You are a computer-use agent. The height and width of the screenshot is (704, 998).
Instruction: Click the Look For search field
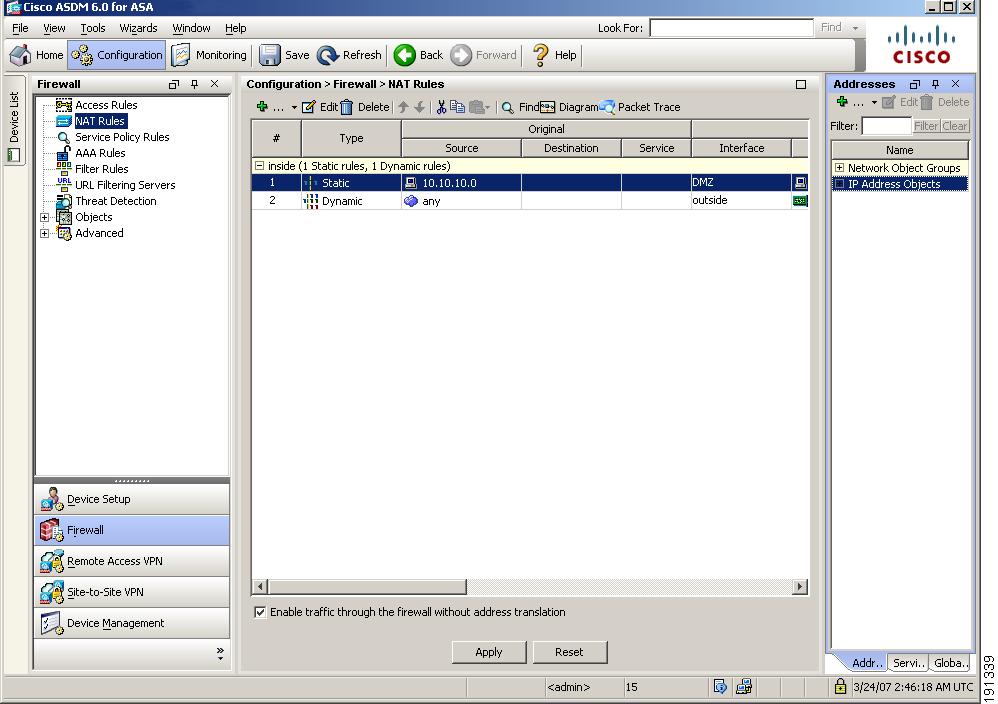coord(731,28)
